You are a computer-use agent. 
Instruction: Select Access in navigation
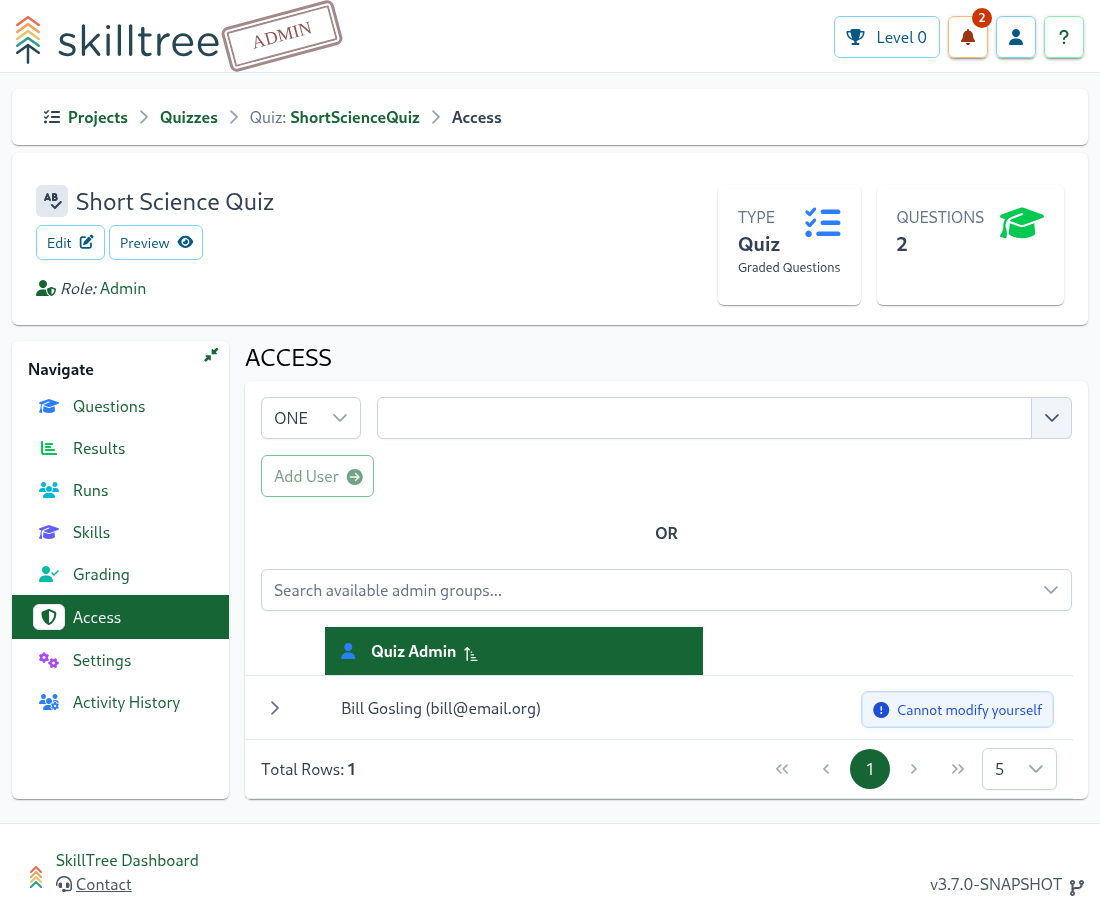click(x=121, y=618)
